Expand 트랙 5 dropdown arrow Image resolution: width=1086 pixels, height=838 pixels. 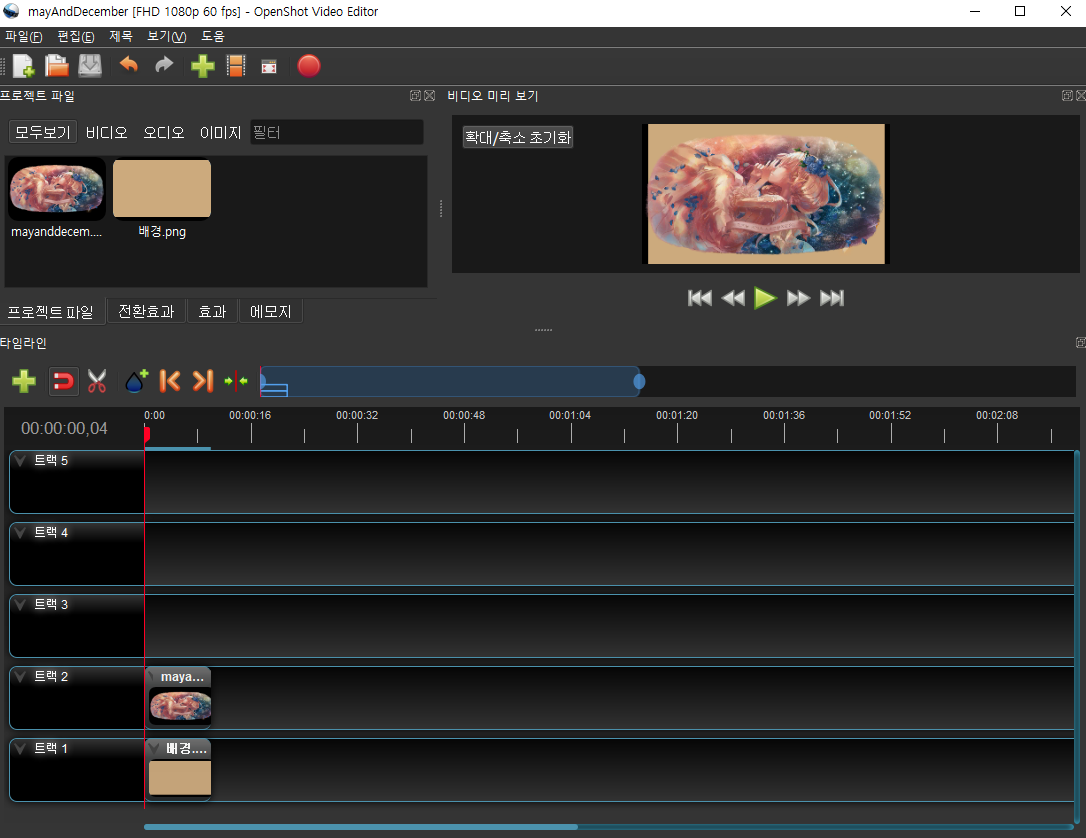[x=21, y=461]
